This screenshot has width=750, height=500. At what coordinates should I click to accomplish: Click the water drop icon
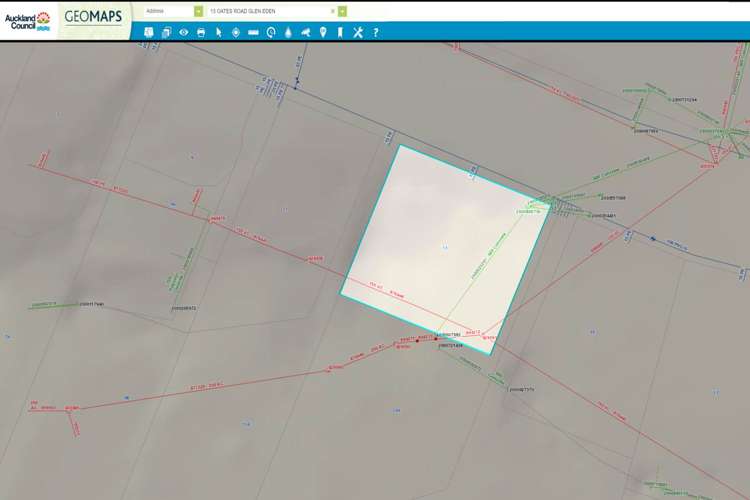point(288,32)
